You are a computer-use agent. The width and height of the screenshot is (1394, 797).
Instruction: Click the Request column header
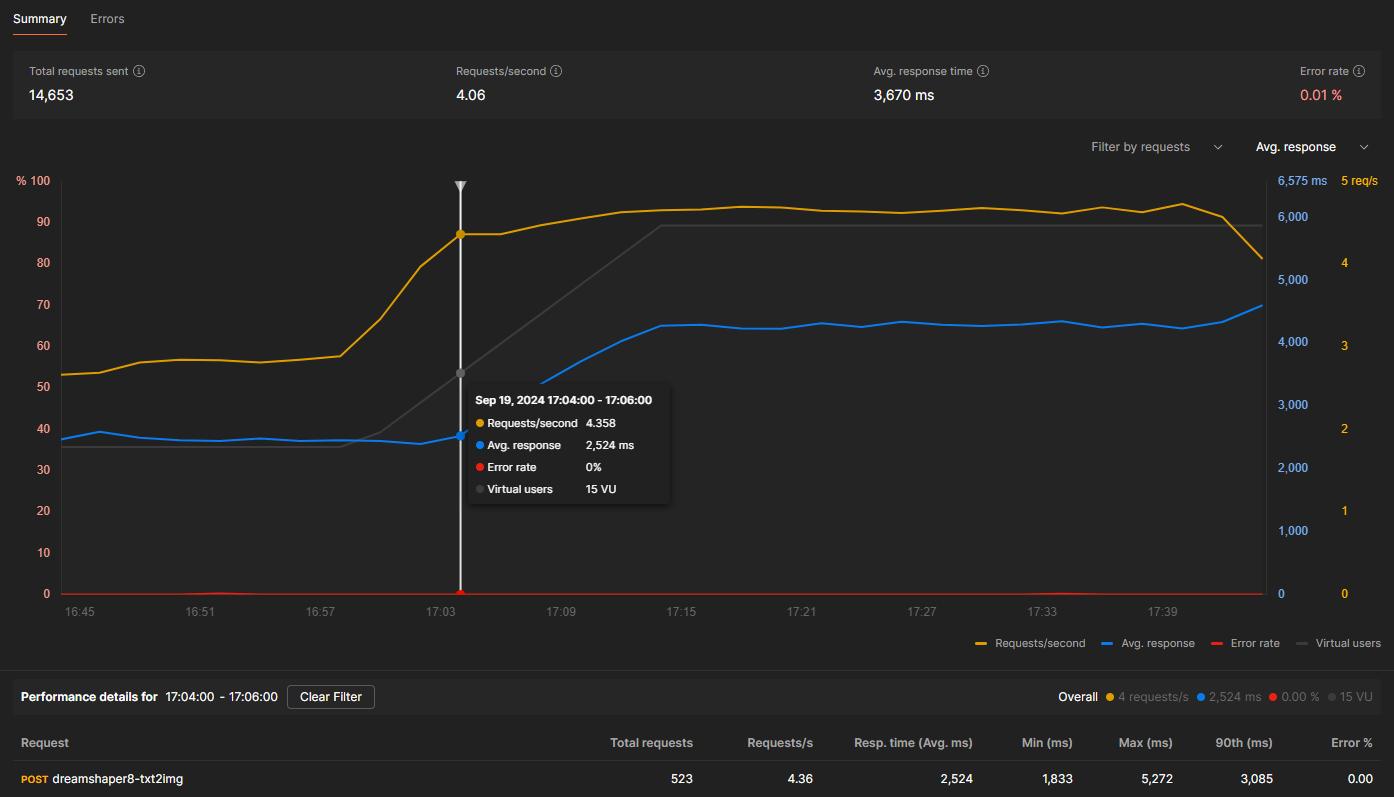45,743
